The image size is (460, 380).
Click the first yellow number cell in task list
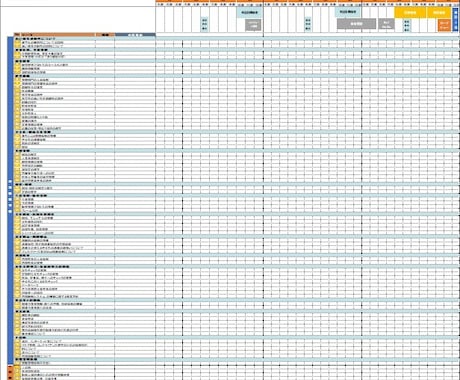[17, 43]
